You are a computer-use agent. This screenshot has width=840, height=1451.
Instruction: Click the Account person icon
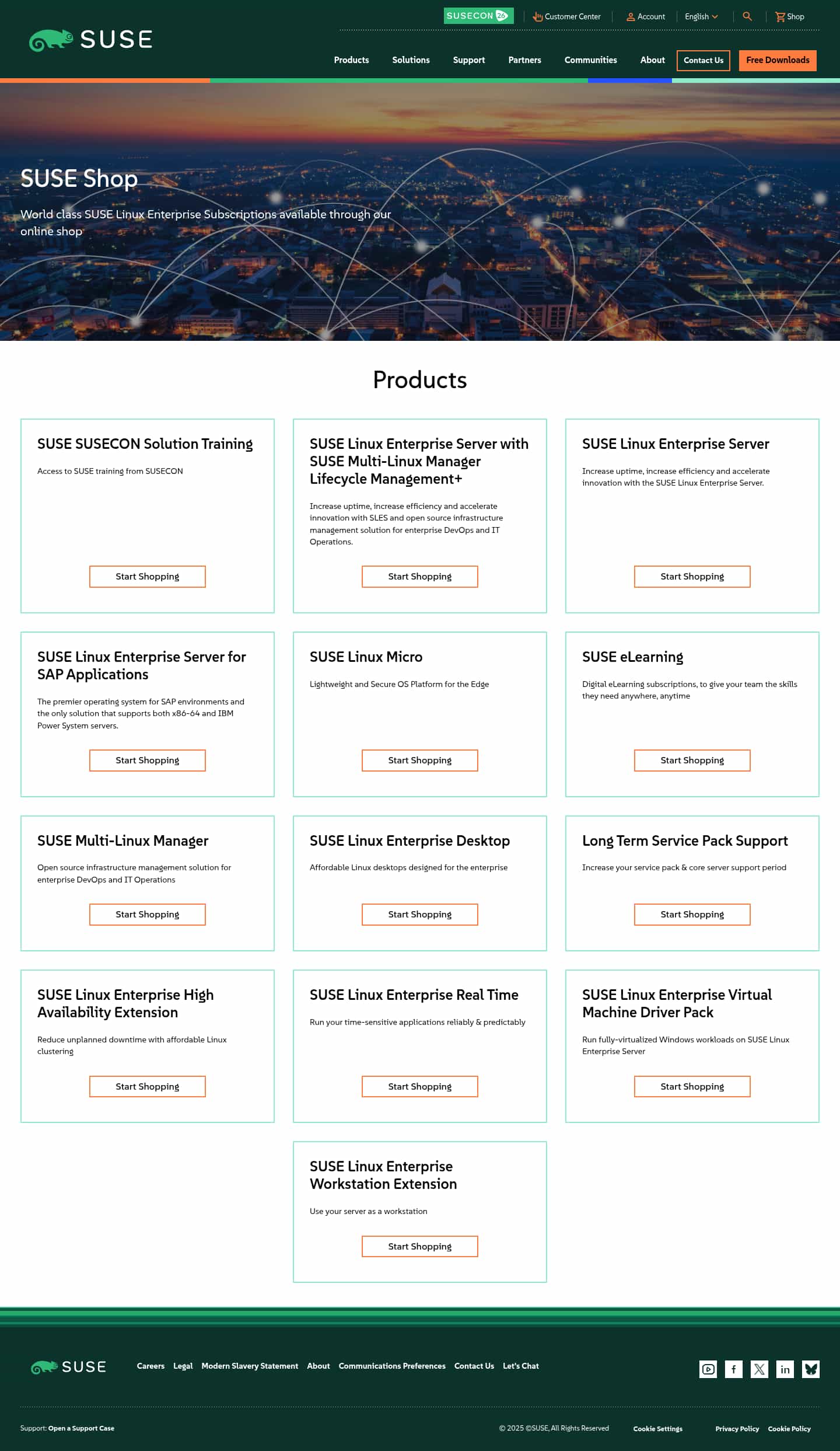[631, 17]
